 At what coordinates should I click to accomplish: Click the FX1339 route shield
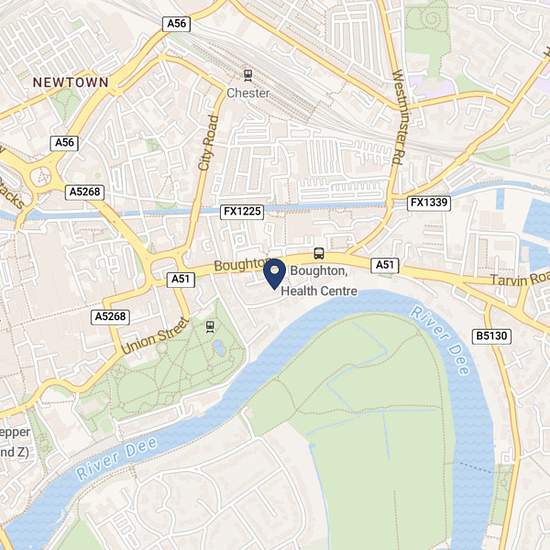[x=429, y=203]
